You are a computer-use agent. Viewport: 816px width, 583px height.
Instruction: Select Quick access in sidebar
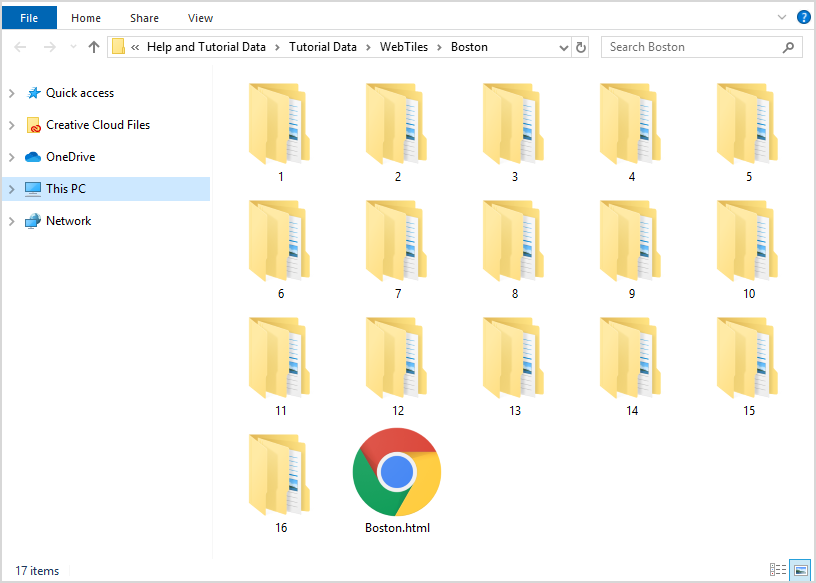tap(80, 93)
